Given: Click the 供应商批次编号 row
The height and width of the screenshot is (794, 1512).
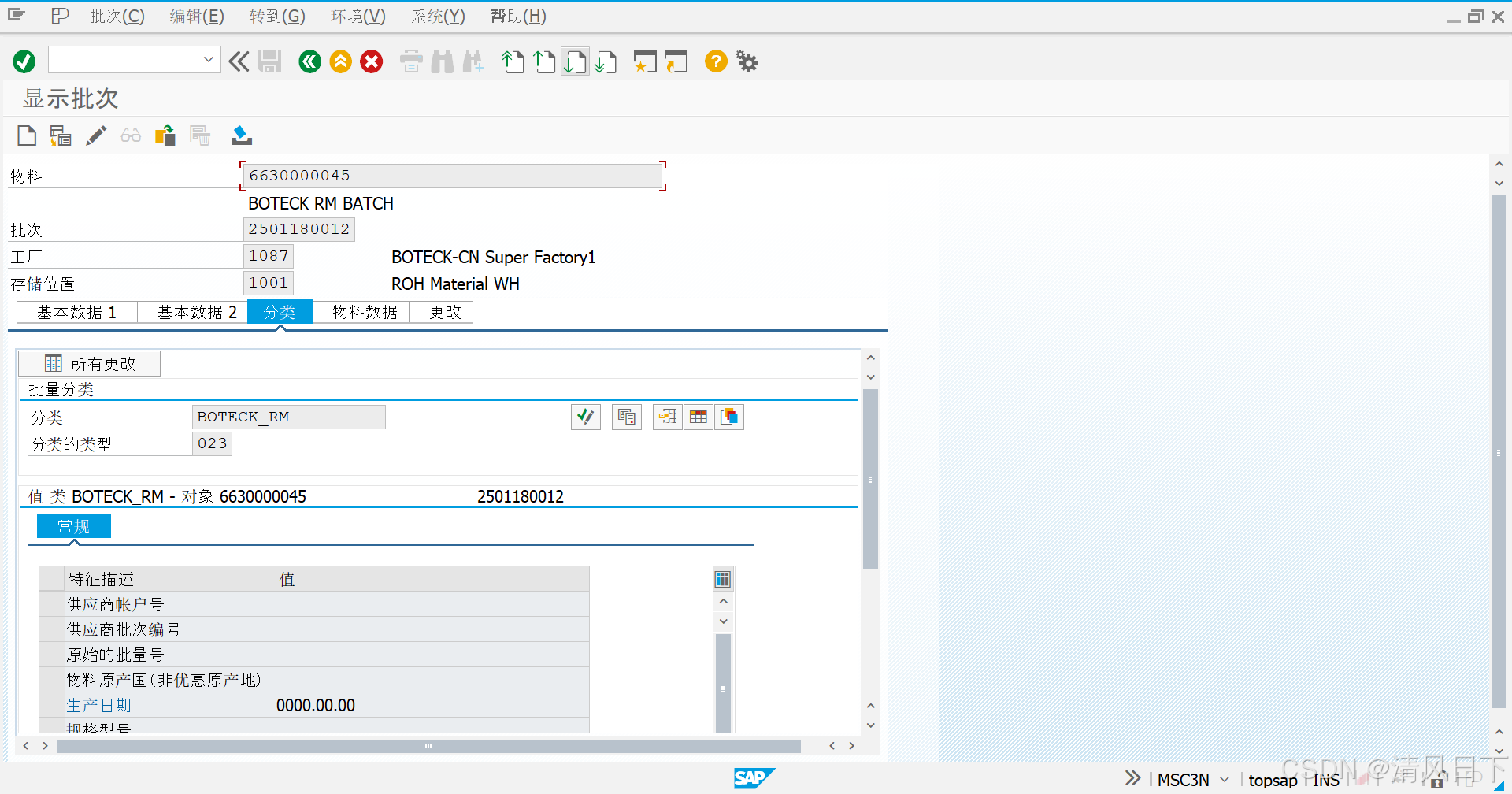Looking at the screenshot, I should [313, 629].
